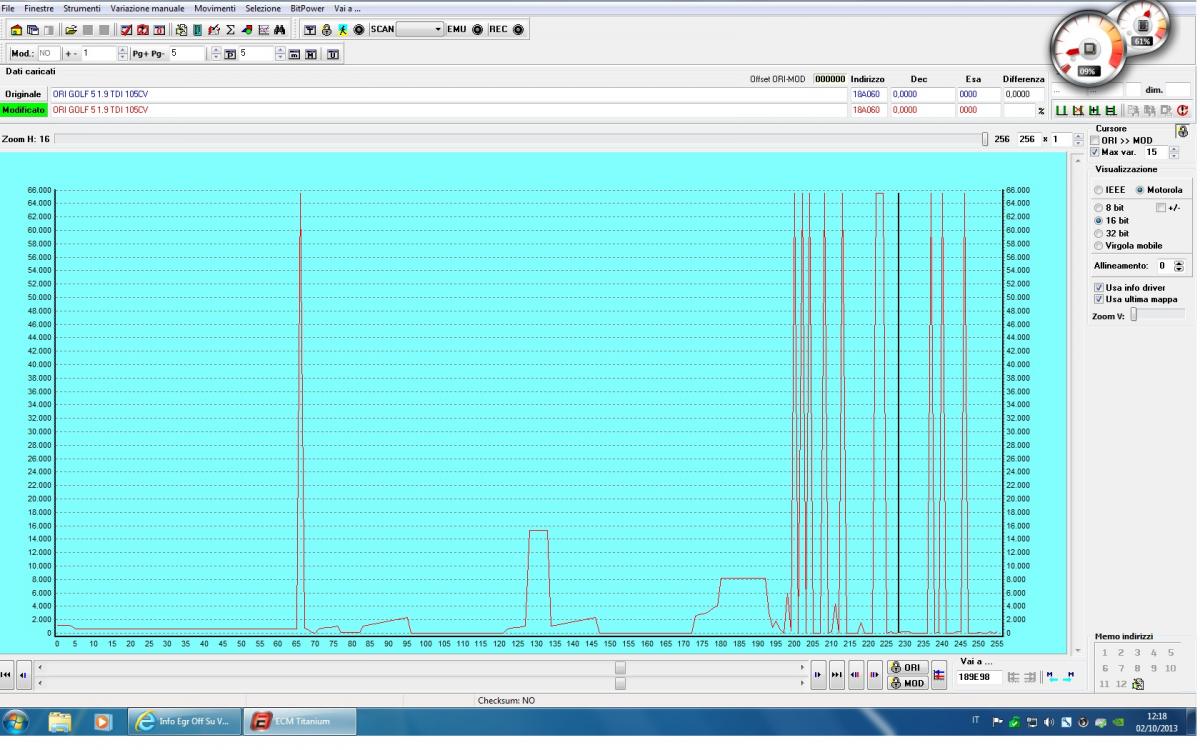The height and width of the screenshot is (750, 1200).
Task: Toggle the Usa ultima mappa checkbox
Action: pos(1099,298)
